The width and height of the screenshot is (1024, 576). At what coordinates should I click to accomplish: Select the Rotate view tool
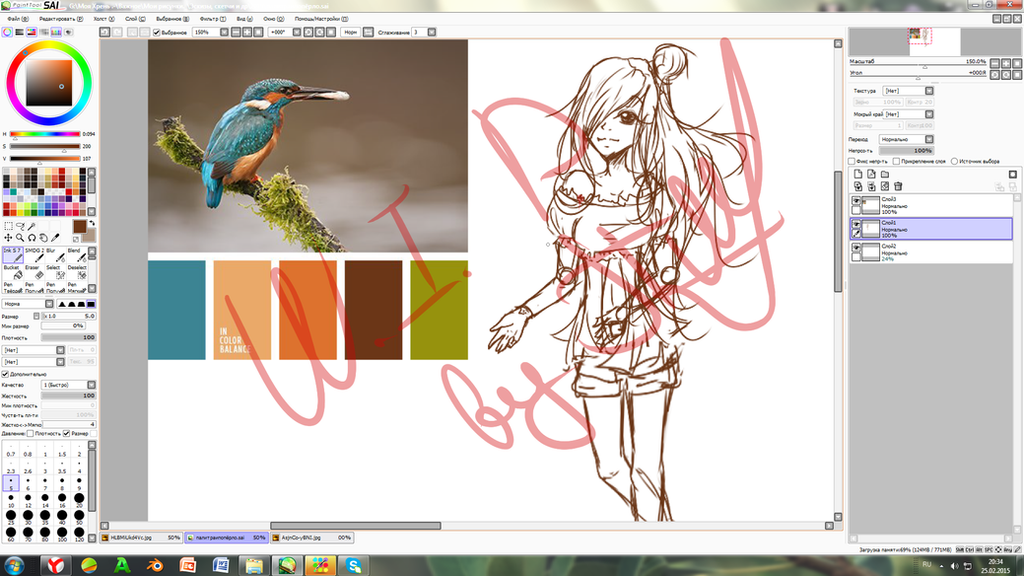point(32,238)
